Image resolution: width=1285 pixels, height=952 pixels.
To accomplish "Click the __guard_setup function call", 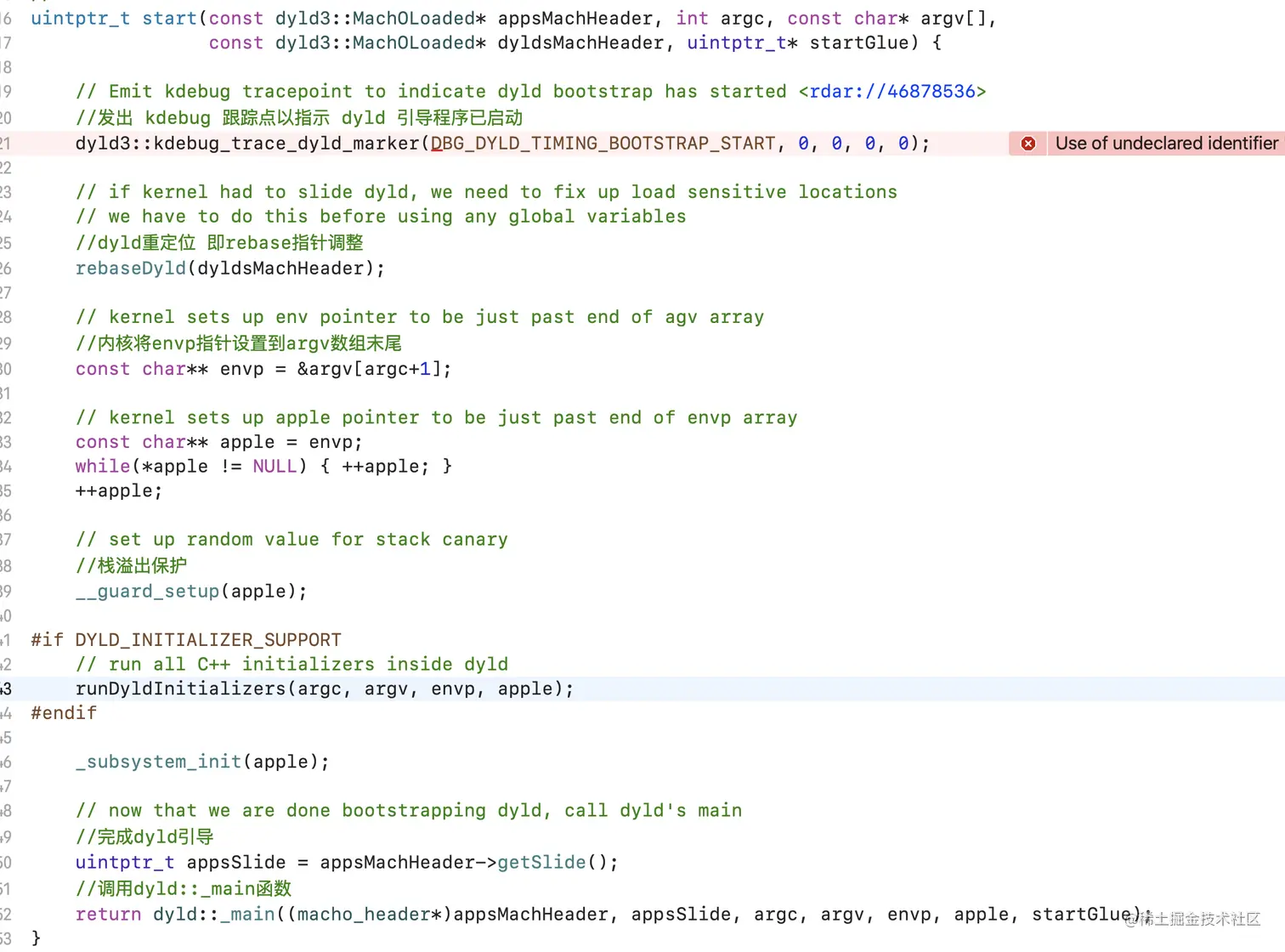I will click(x=148, y=592).
